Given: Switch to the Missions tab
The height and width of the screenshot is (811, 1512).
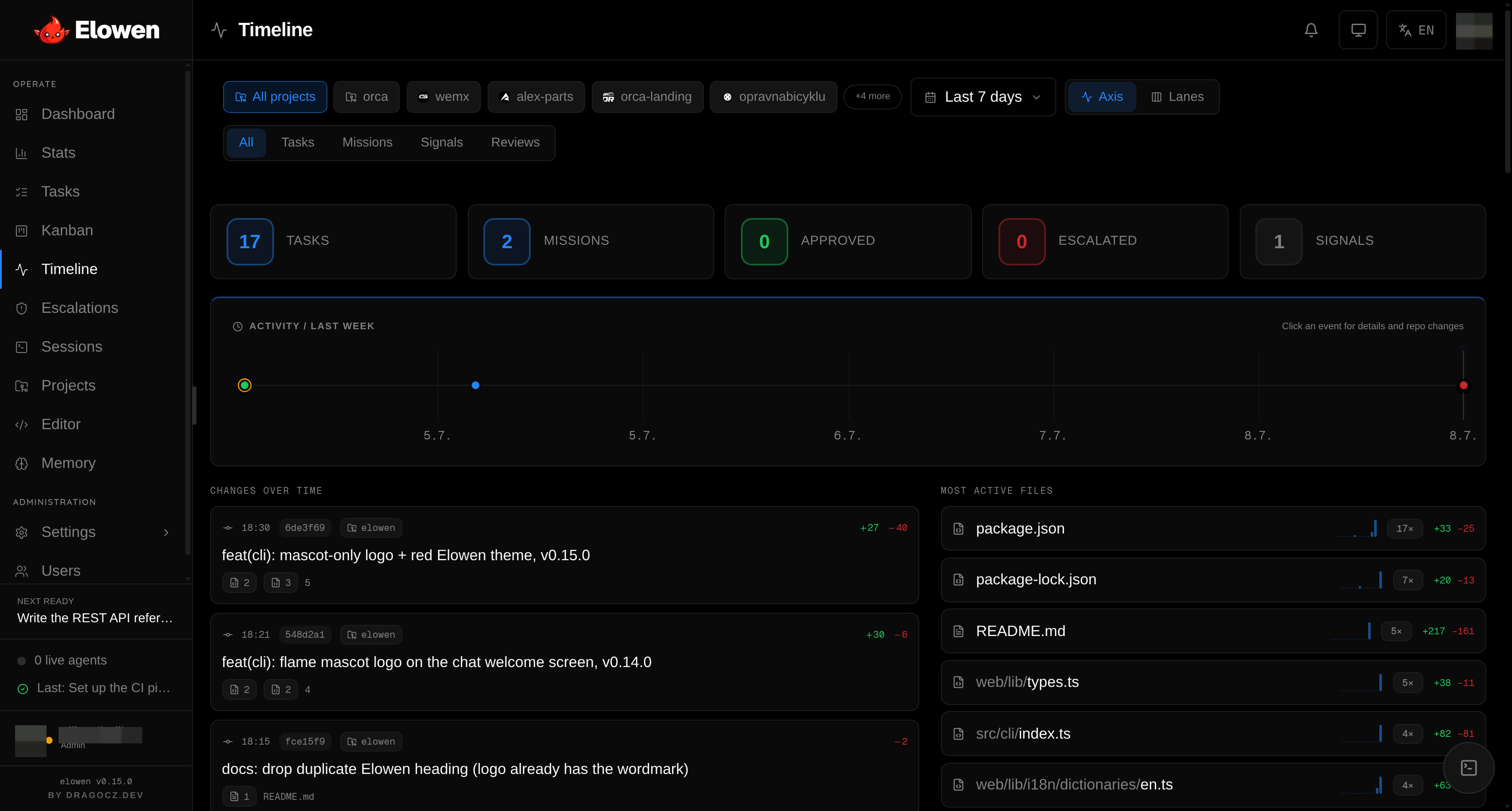Looking at the screenshot, I should [x=367, y=143].
